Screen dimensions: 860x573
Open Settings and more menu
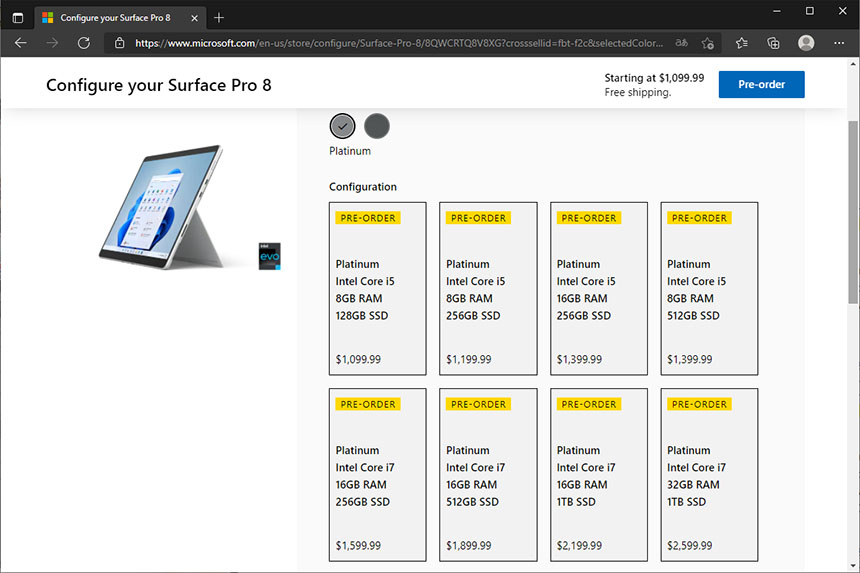(x=839, y=43)
